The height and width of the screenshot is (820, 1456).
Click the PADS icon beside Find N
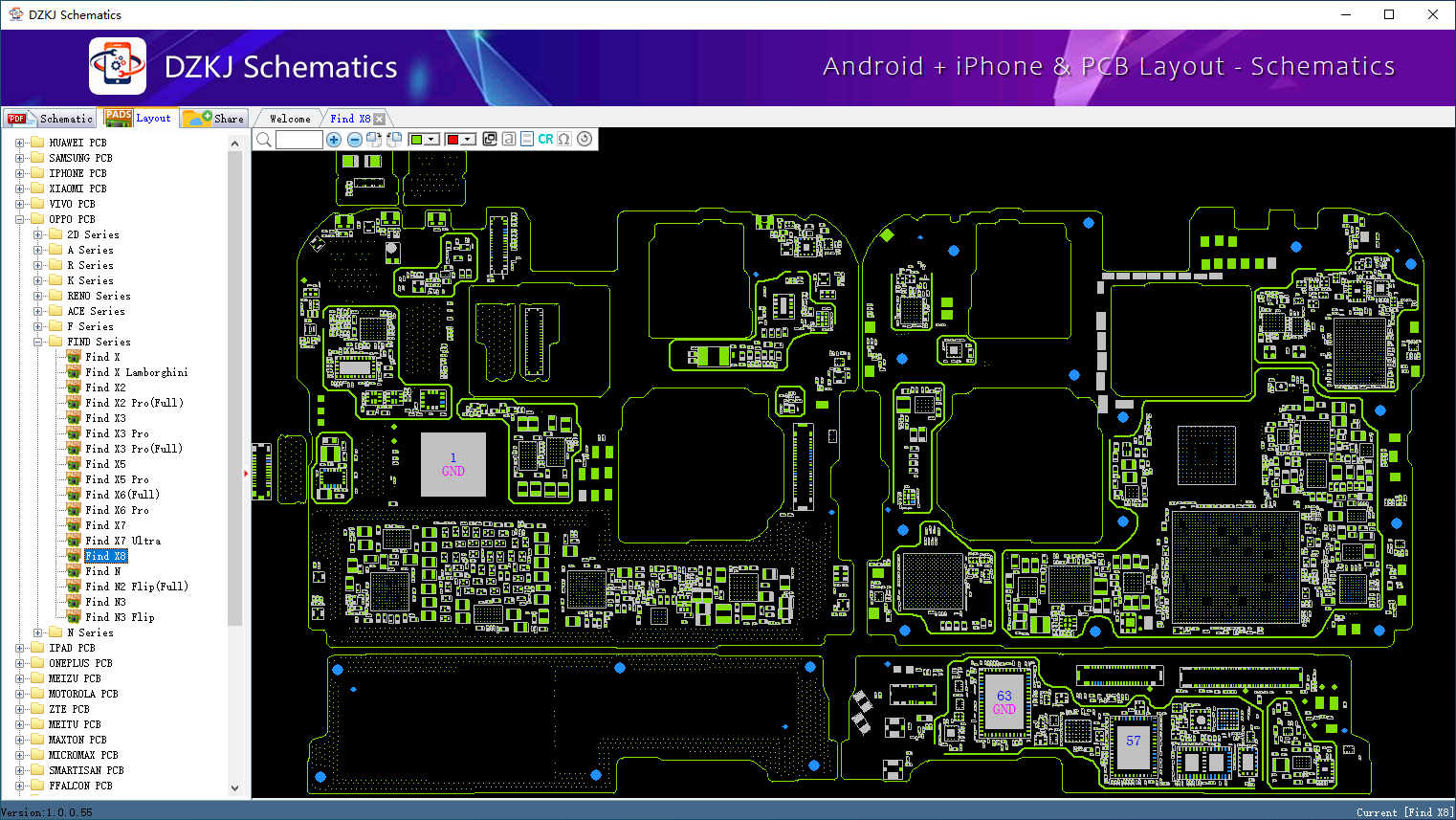click(x=74, y=571)
